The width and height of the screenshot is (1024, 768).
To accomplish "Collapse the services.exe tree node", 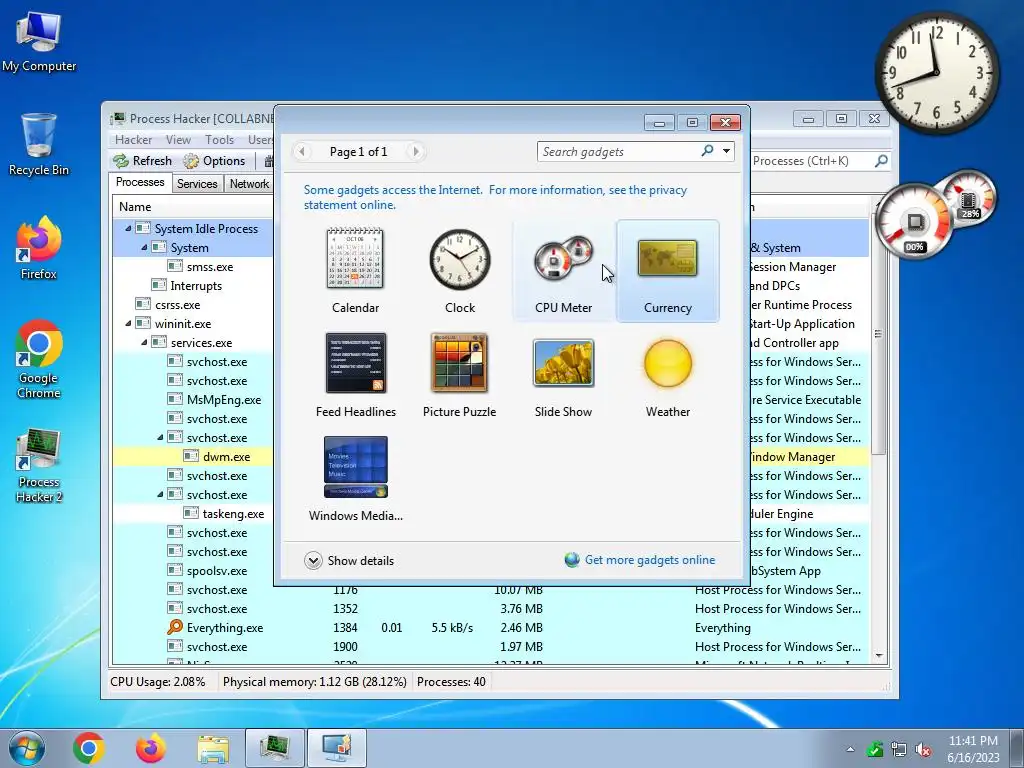I will [144, 342].
